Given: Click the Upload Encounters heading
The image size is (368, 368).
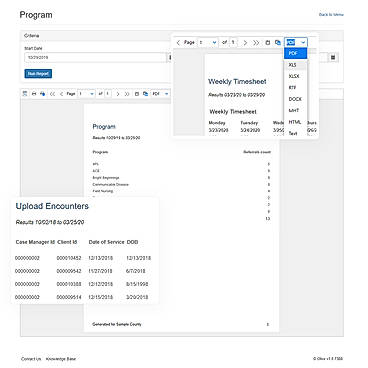Looking at the screenshot, I should [52, 206].
